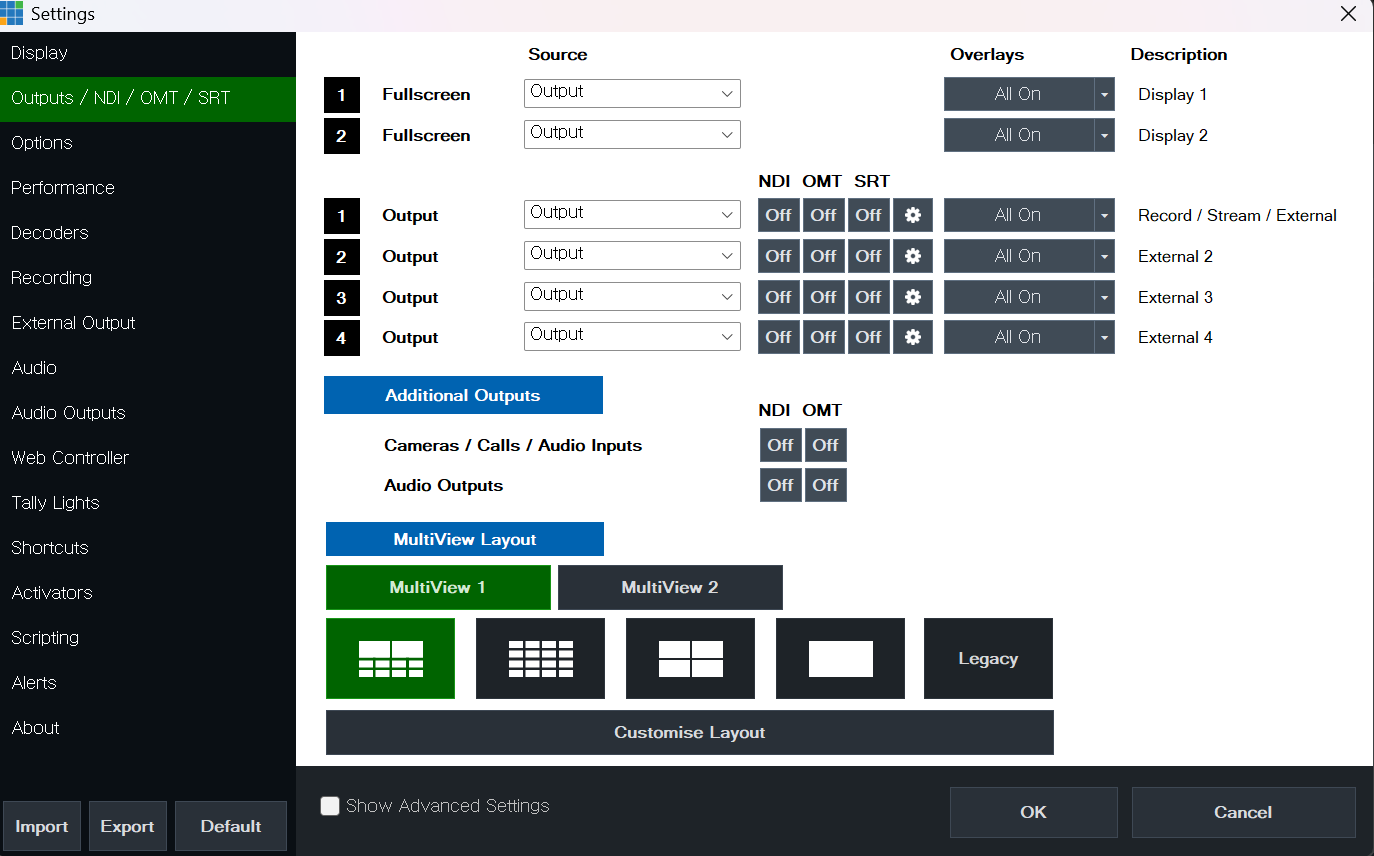The image size is (1374, 856).
Task: Open settings gear for Output 3
Action: point(912,297)
